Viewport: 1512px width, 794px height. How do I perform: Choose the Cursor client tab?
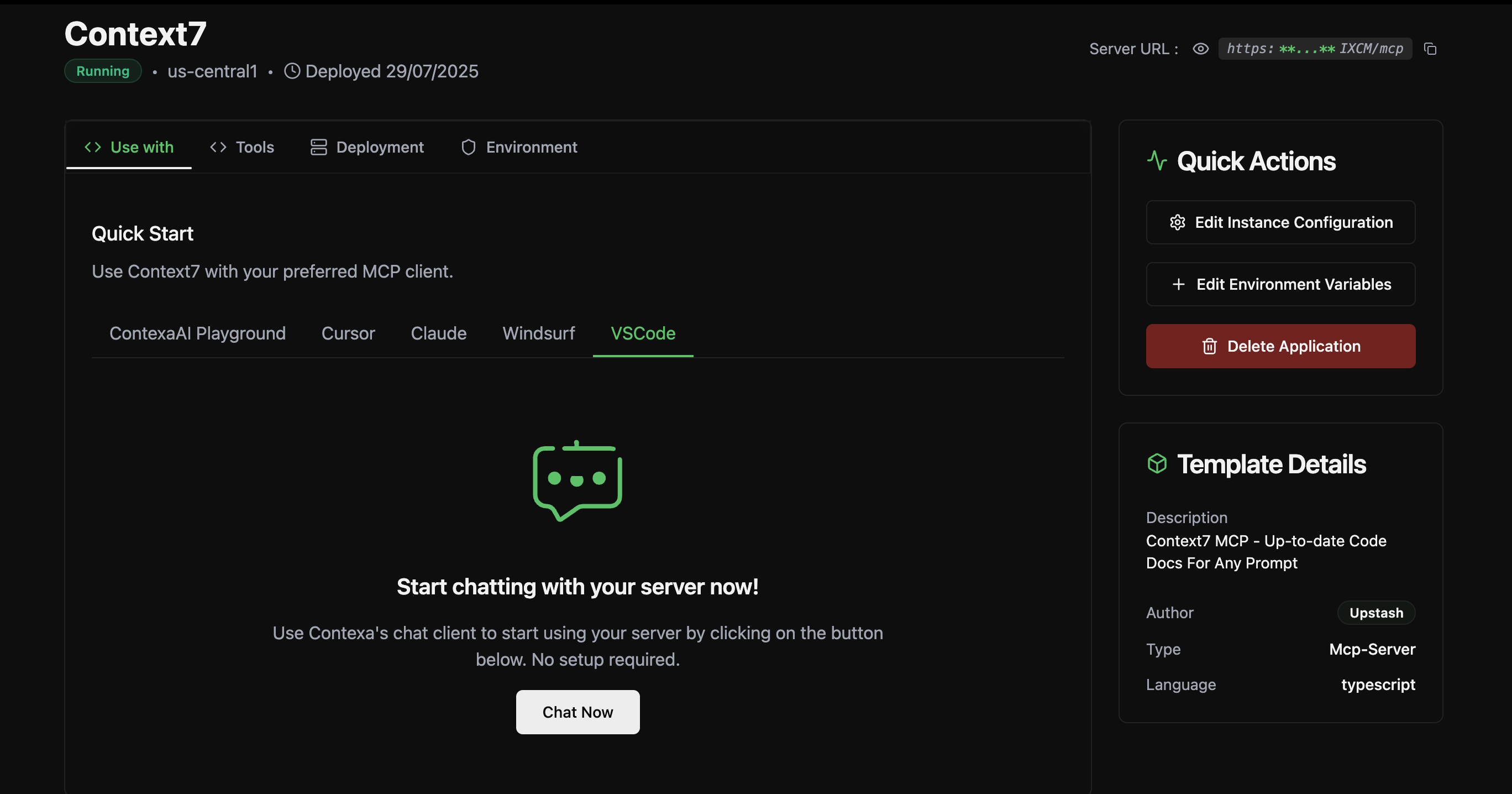pyautogui.click(x=348, y=333)
